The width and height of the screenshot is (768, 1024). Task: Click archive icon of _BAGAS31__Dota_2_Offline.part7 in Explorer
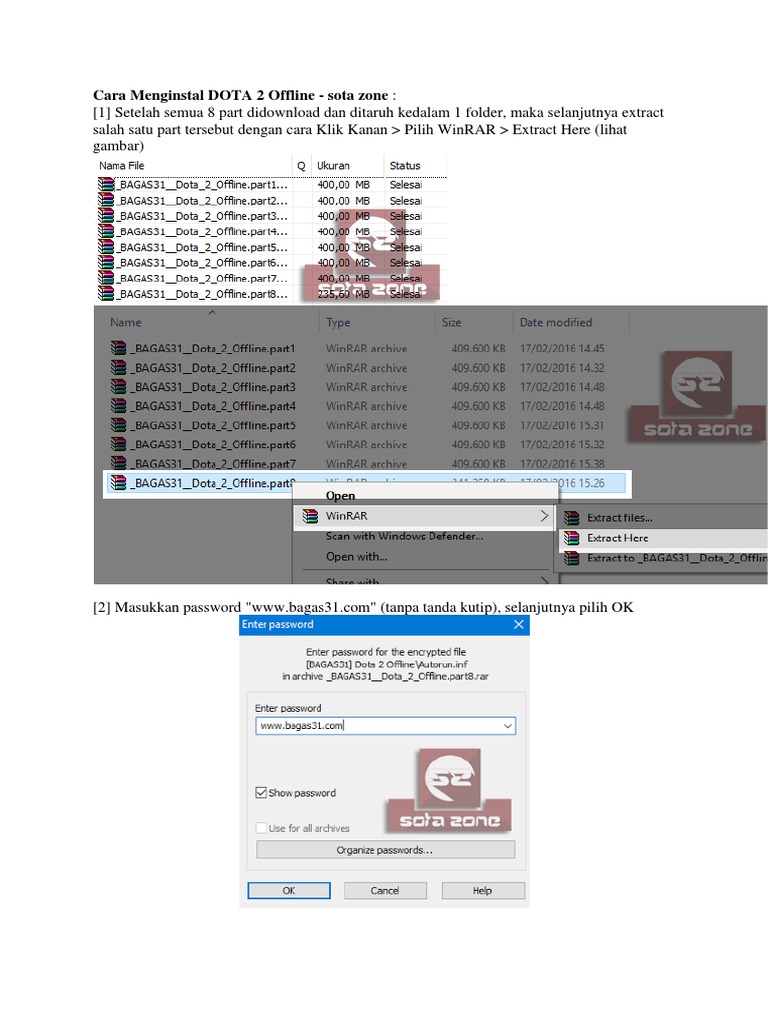coord(118,463)
